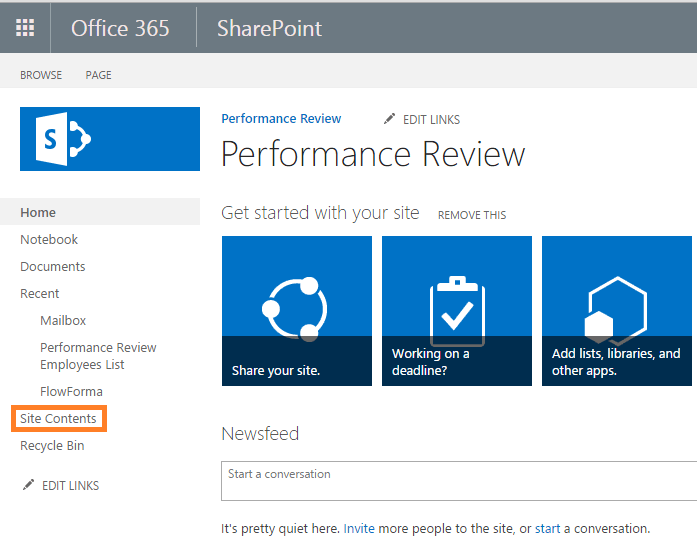Switch to the PAGE ribbon tab
The width and height of the screenshot is (697, 555).
point(99,75)
